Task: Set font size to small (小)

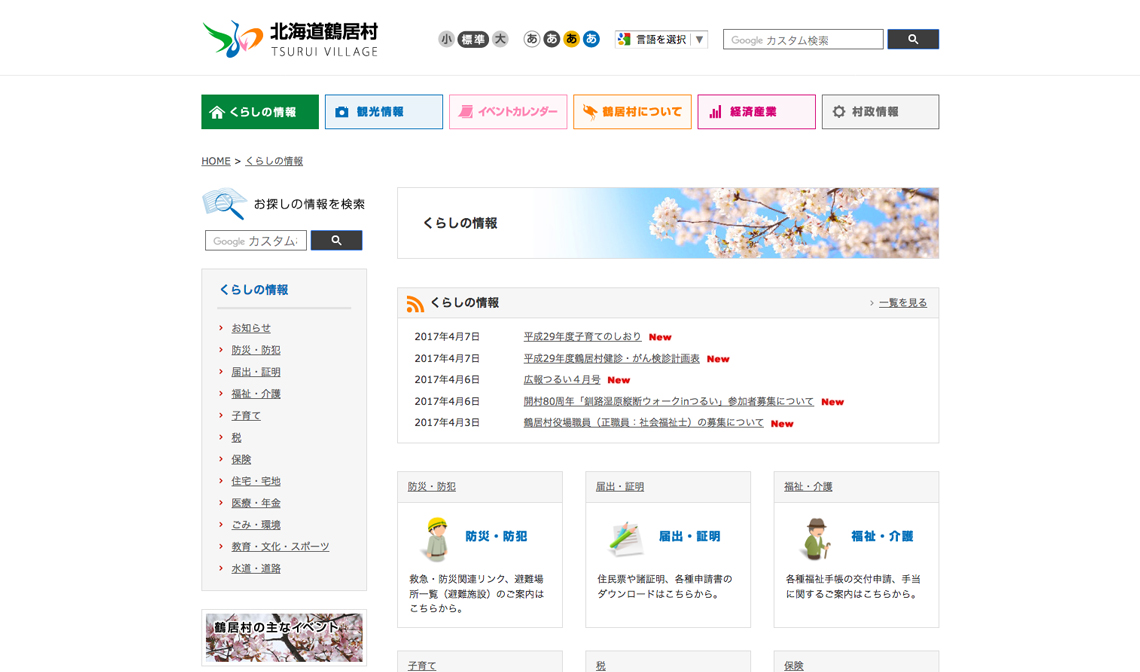Action: [446, 39]
